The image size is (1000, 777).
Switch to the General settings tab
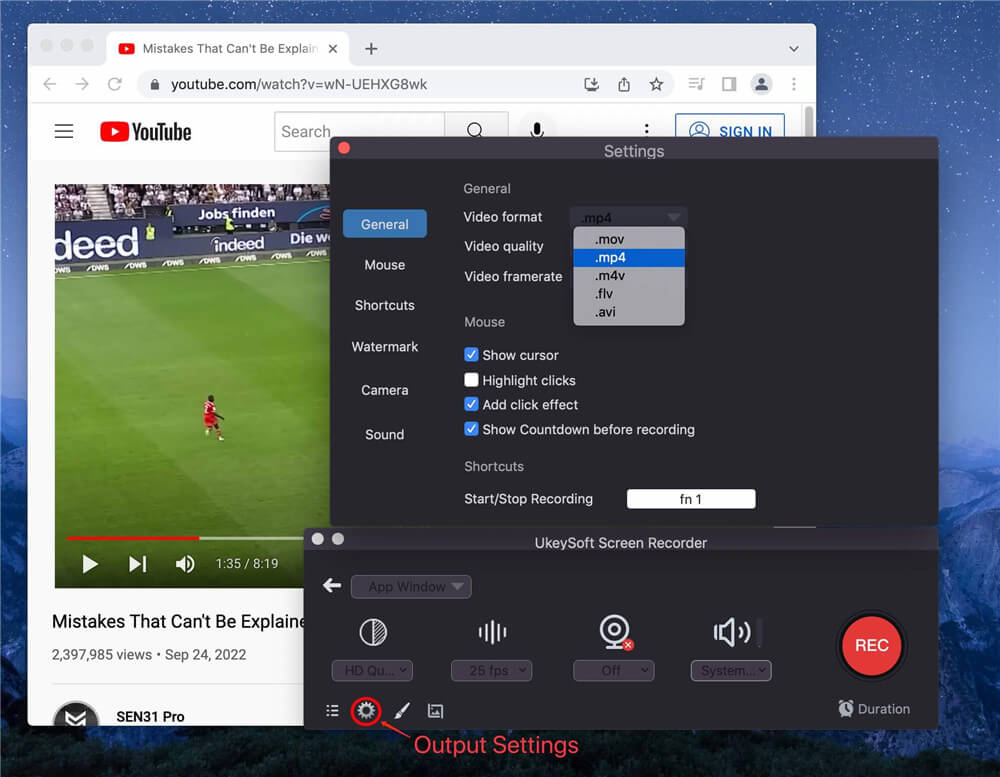click(x=385, y=224)
